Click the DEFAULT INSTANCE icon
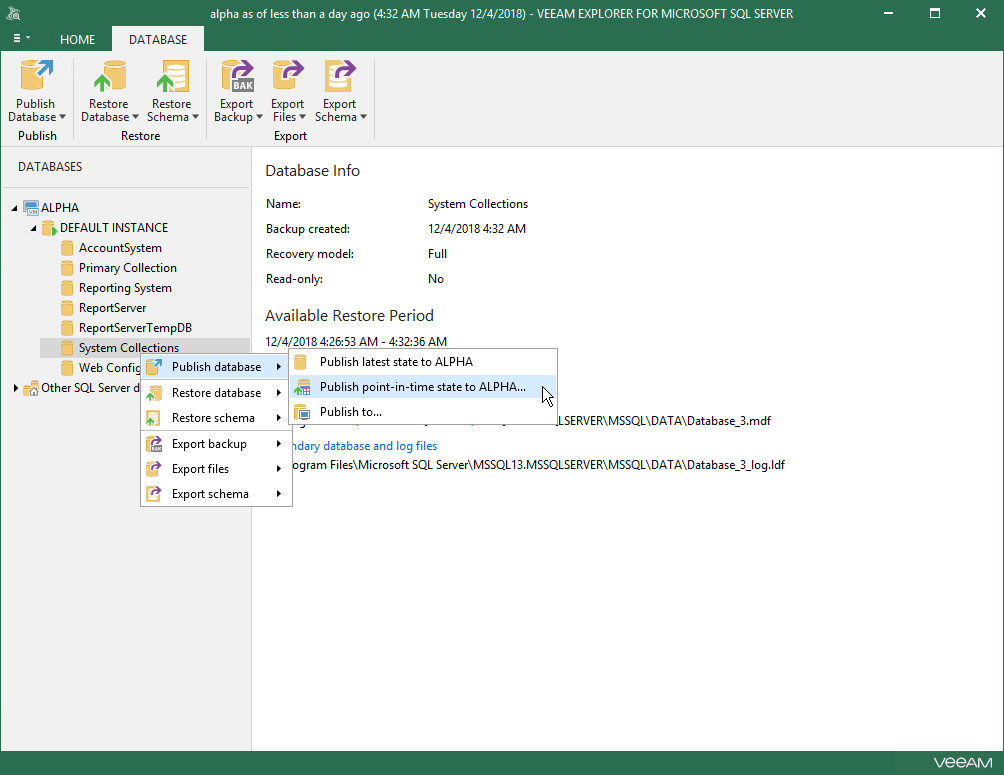Image resolution: width=1004 pixels, height=775 pixels. [49, 228]
